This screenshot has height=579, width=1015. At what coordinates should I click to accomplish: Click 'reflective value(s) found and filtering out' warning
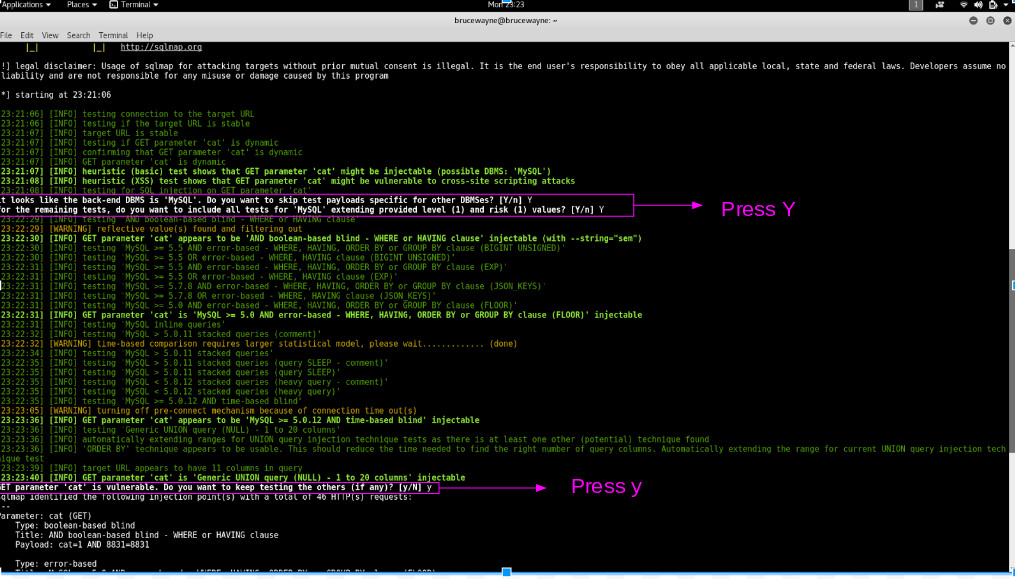(x=151, y=229)
